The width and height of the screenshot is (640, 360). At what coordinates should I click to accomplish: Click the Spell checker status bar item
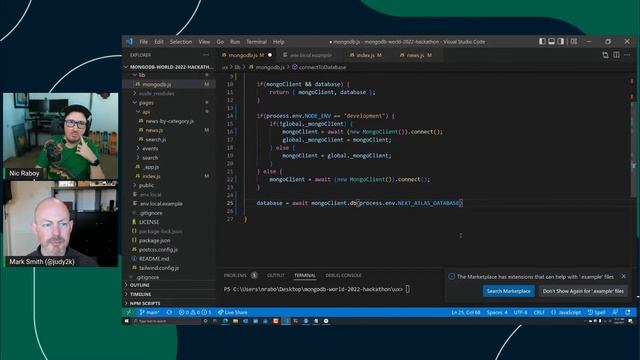[x=596, y=312]
